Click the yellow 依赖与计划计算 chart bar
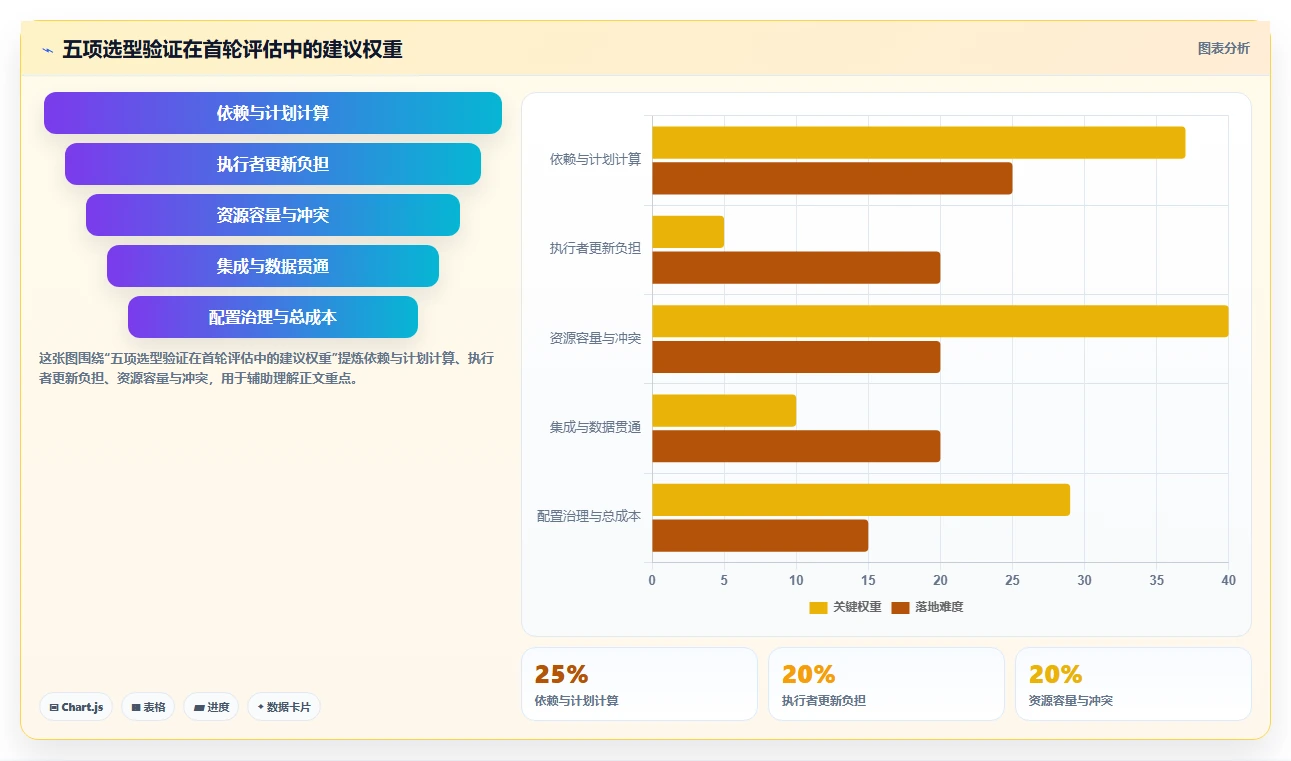Image resolution: width=1291 pixels, height=761 pixels. pyautogui.click(x=919, y=142)
